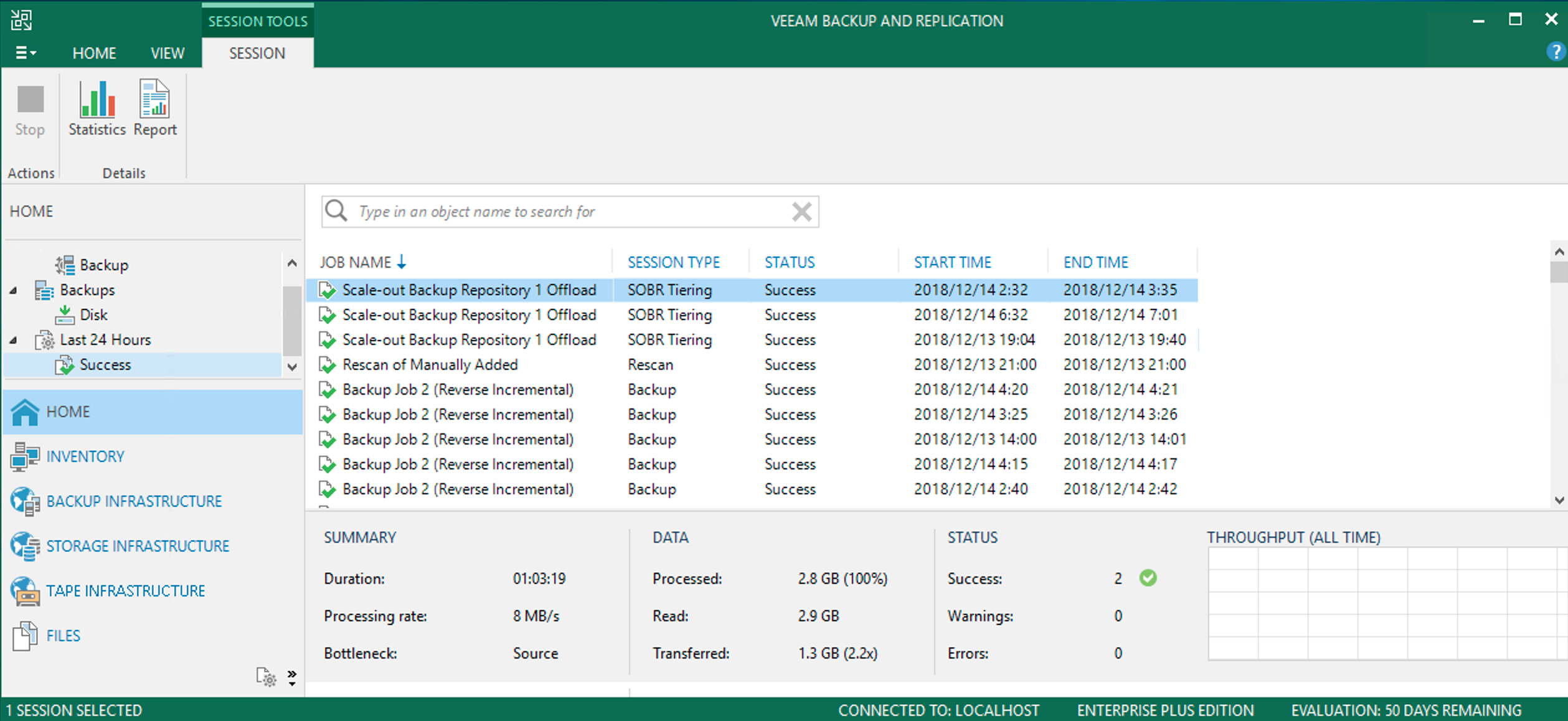The image size is (1568, 721).
Task: Click the Stop action icon
Action: [x=29, y=110]
